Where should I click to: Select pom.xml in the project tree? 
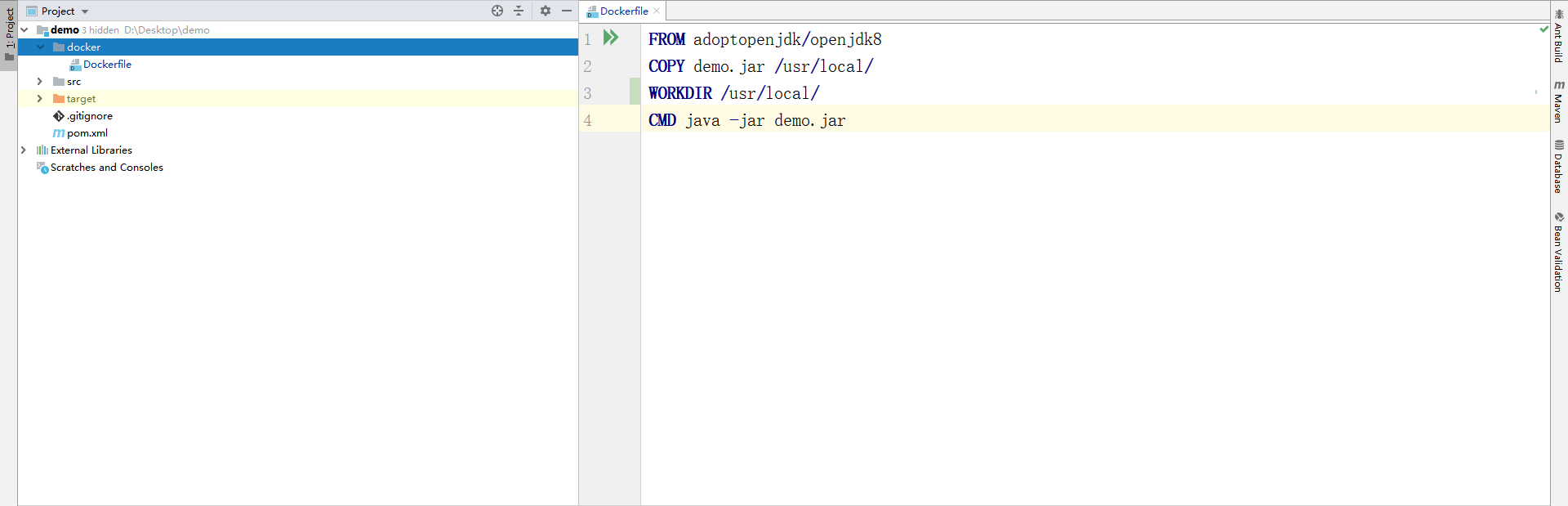(x=87, y=133)
